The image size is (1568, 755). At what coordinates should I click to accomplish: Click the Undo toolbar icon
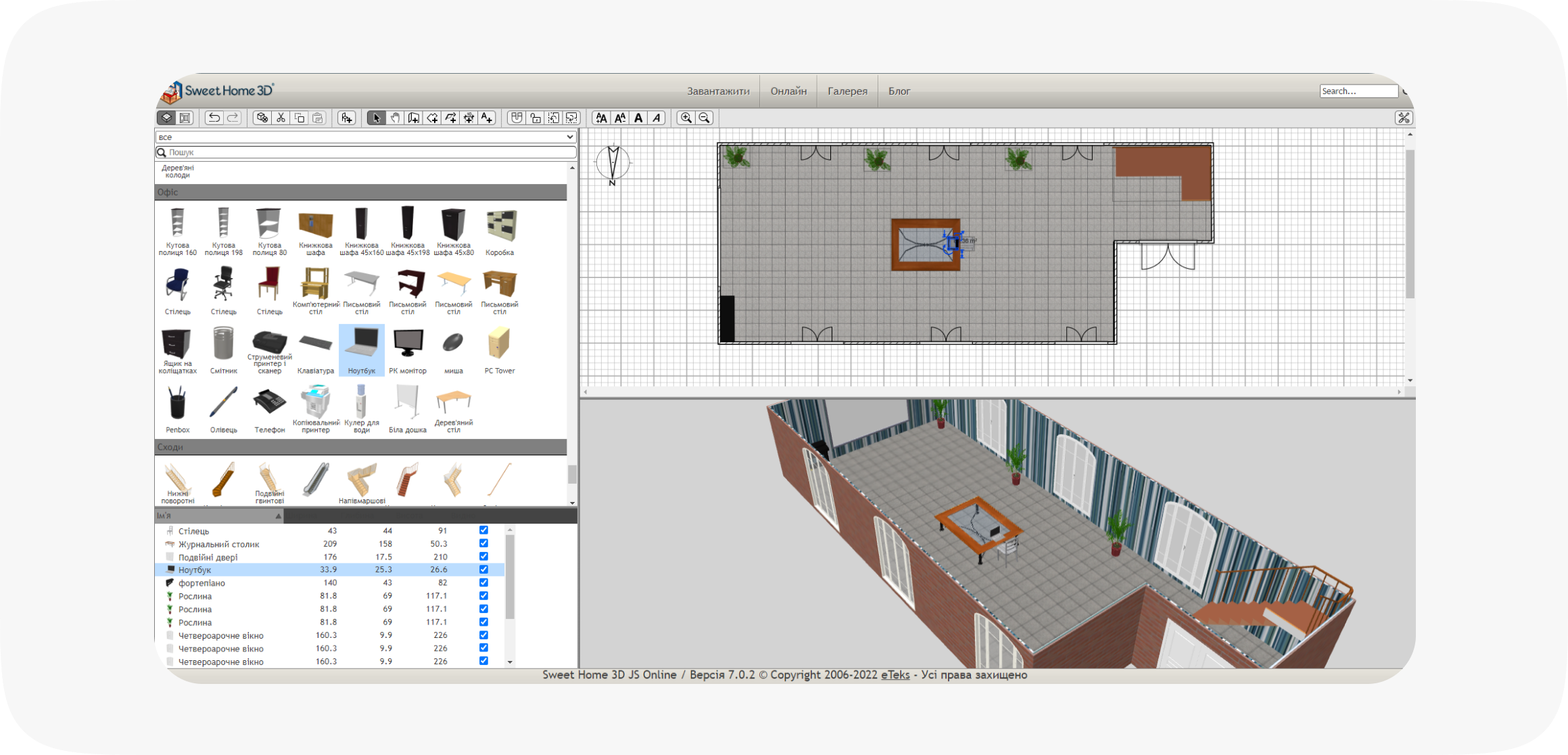click(214, 118)
